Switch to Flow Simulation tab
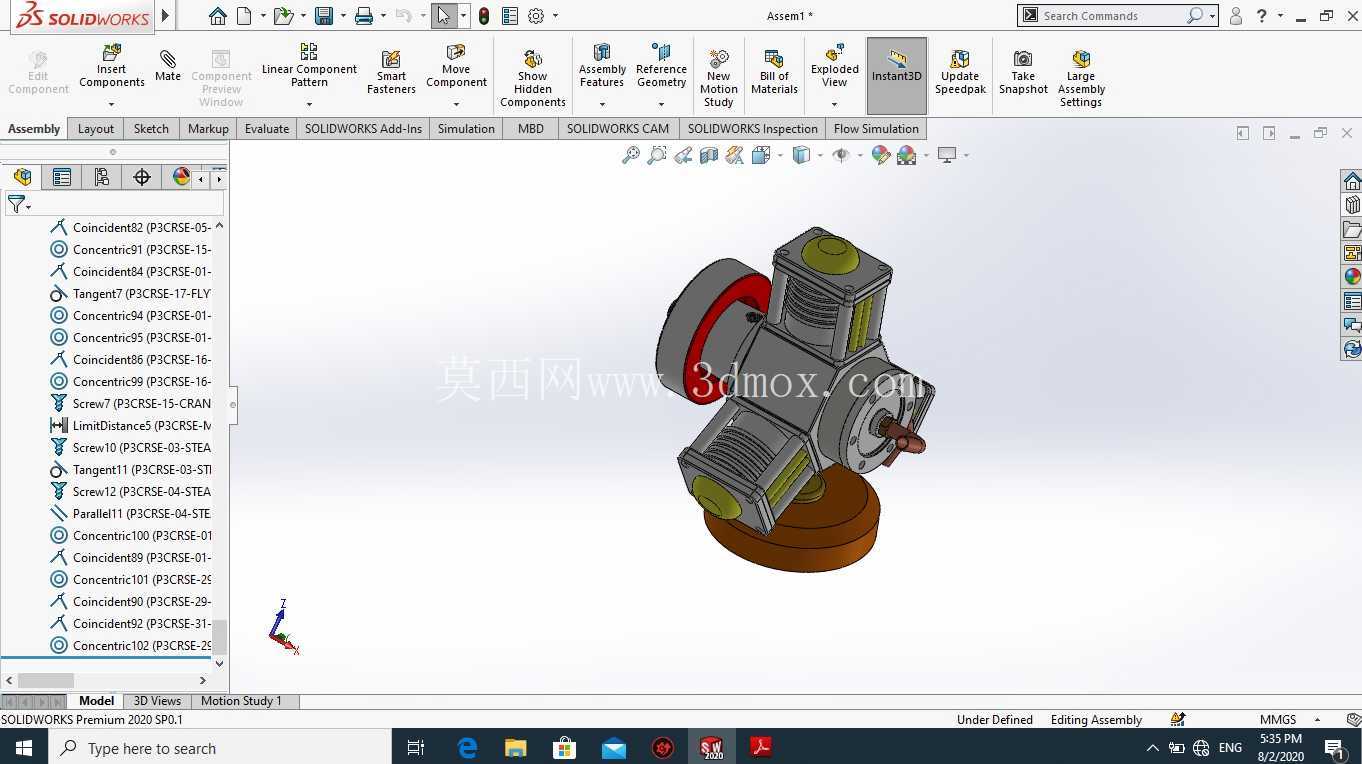The image size is (1362, 764). click(x=876, y=129)
